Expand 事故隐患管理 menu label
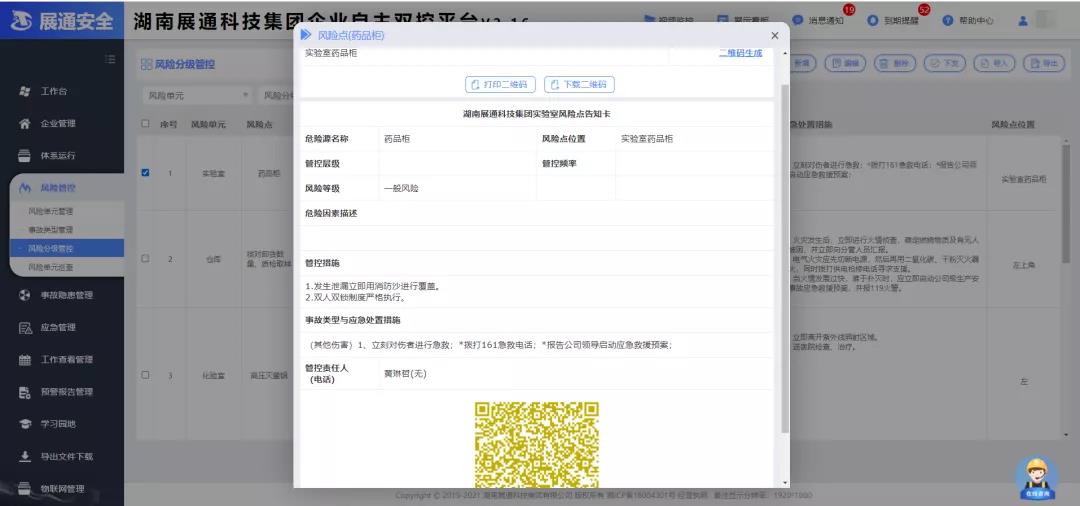Image resolution: width=1080 pixels, height=506 pixels. (x=66, y=295)
